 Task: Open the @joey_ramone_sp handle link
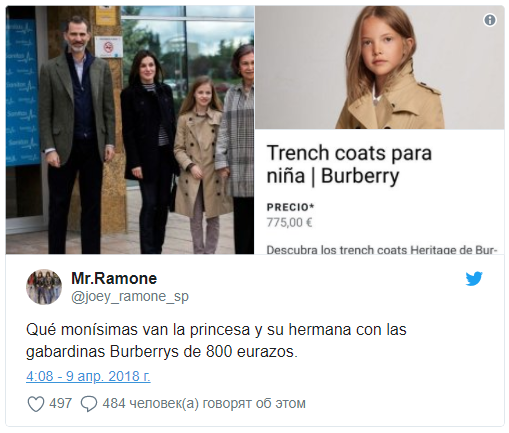pos(130,296)
